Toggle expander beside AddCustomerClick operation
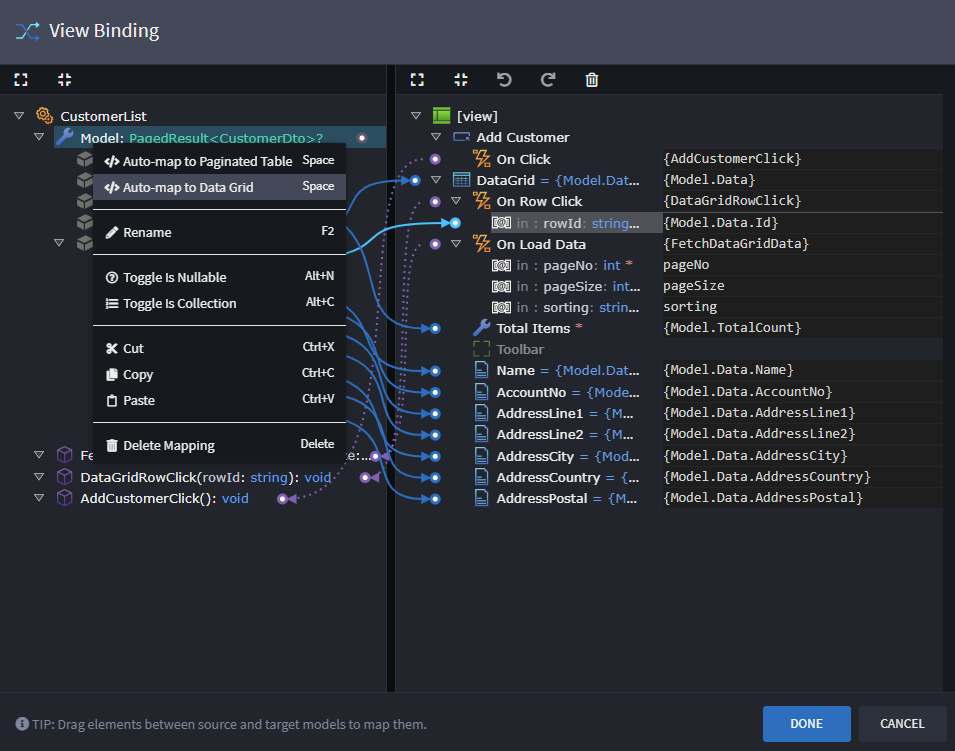Image resolution: width=955 pixels, height=751 pixels. pyautogui.click(x=39, y=498)
